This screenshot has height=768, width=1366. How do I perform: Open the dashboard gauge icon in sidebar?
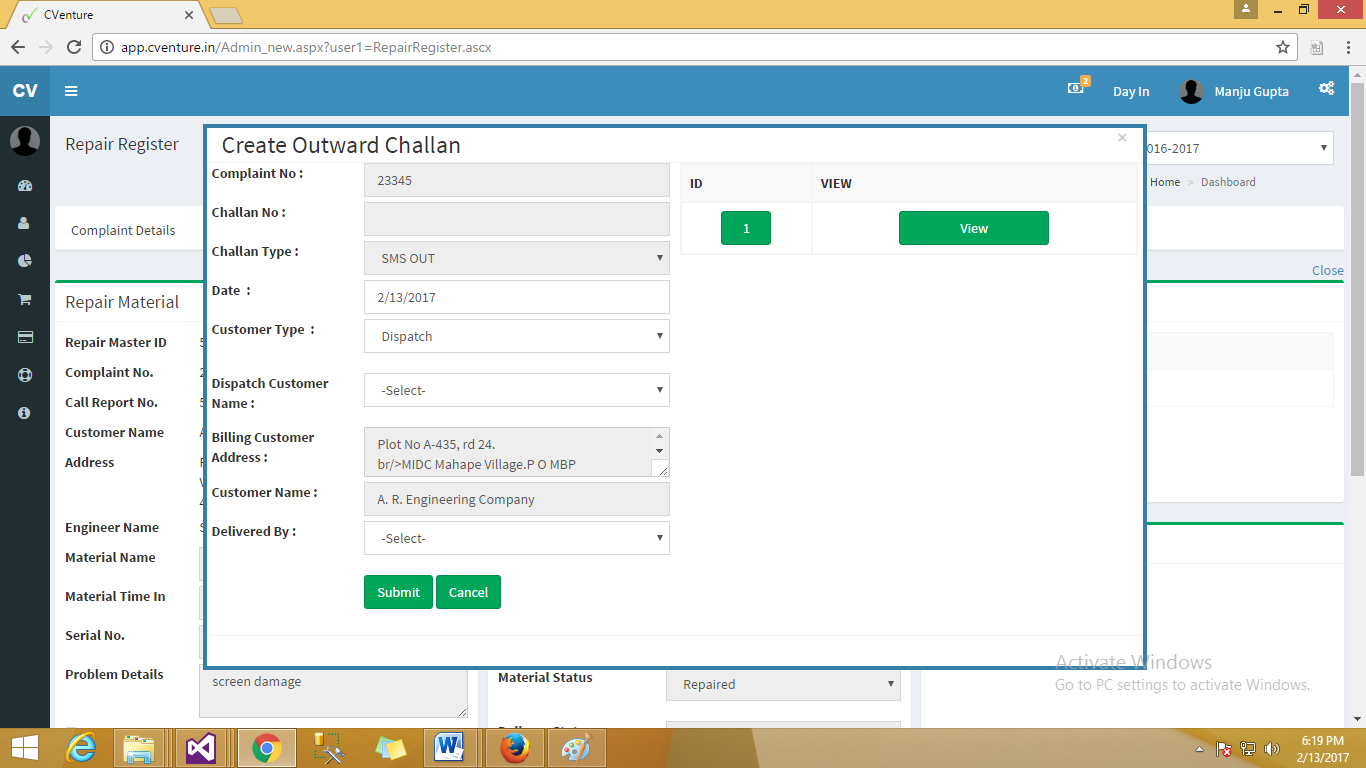click(x=25, y=186)
